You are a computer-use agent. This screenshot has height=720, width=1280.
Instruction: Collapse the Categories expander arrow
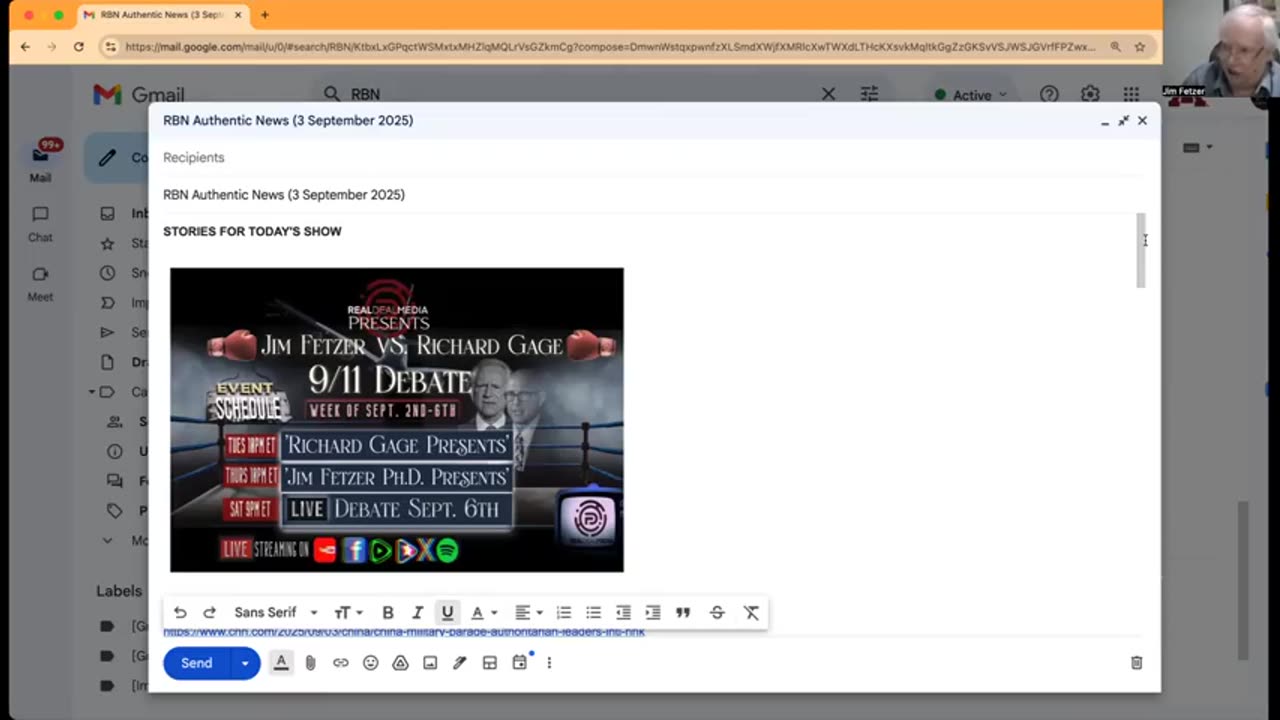91,392
